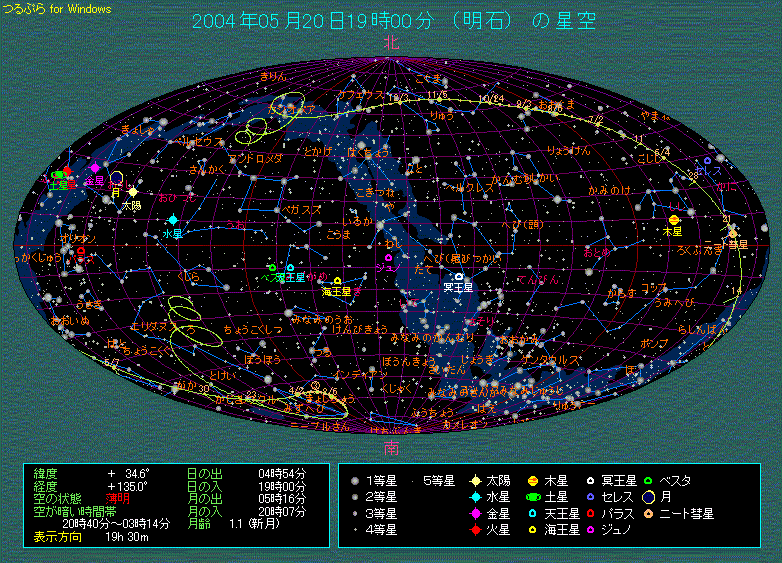
Task: Select the つるぷら for Windows title text
Action: tap(57, 8)
